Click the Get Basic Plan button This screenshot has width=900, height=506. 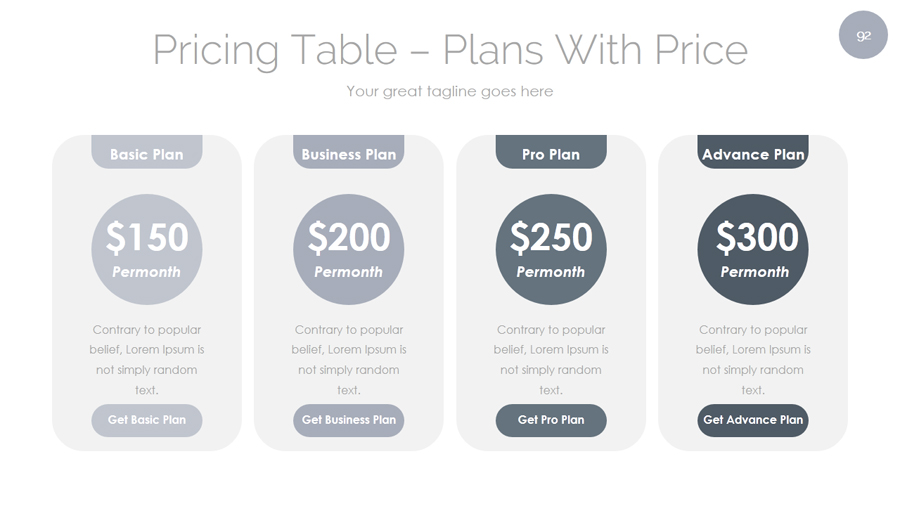pyautogui.click(x=147, y=420)
